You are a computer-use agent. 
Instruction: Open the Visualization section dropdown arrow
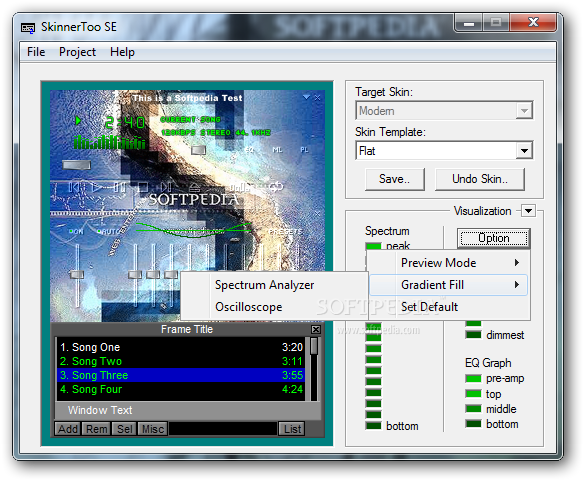pos(528,211)
